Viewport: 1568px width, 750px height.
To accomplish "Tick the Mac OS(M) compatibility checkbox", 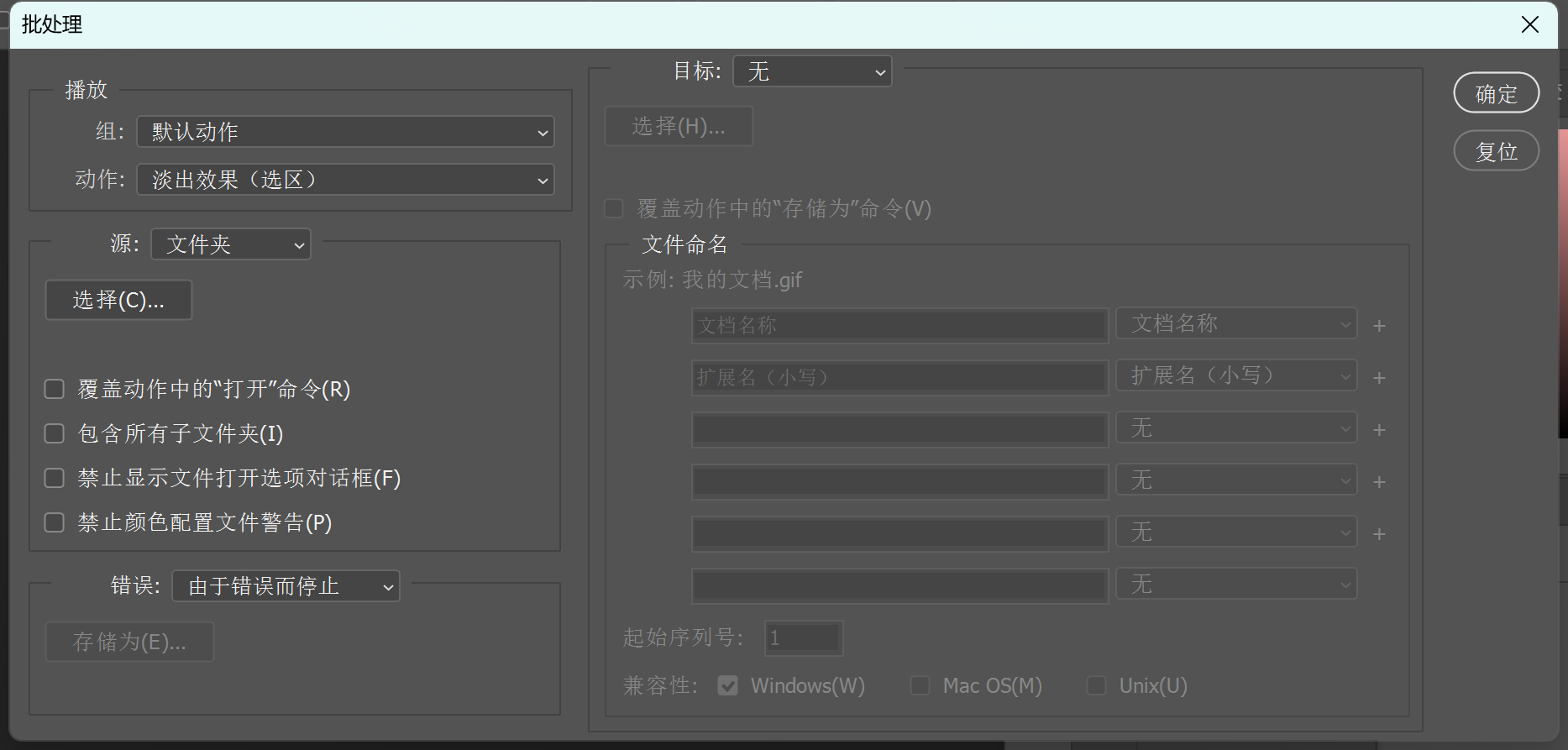I will (x=920, y=686).
